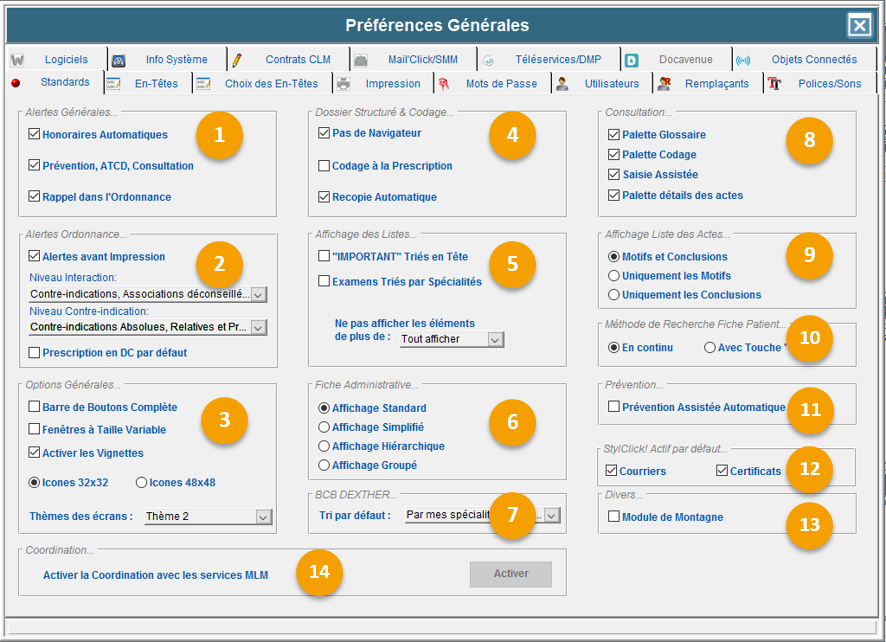This screenshot has height=642, width=886.
Task: Expand the Niveau Interaction dropdown
Action: (258, 295)
